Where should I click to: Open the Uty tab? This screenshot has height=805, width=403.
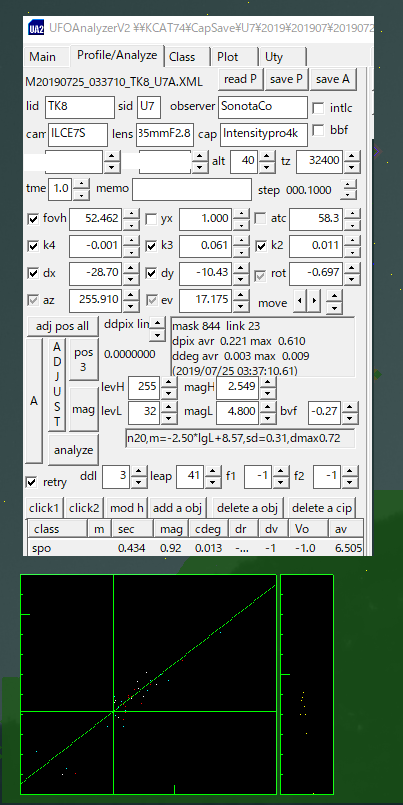coord(283,57)
